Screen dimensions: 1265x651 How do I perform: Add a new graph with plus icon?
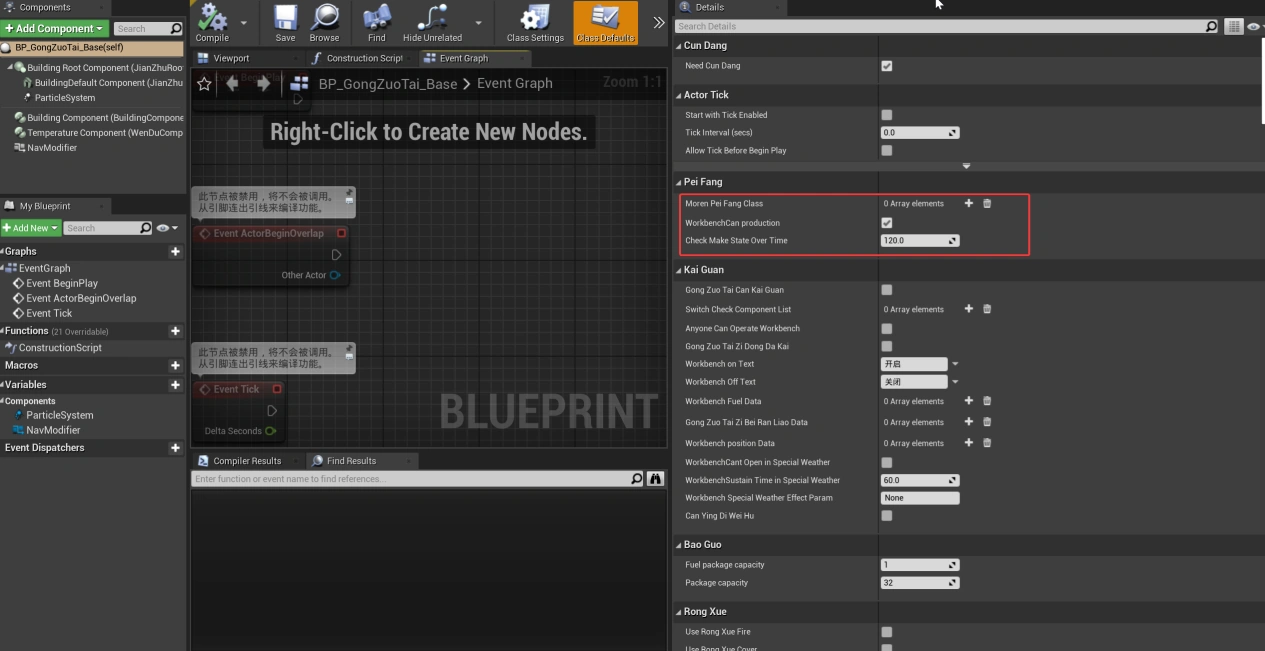click(x=175, y=251)
